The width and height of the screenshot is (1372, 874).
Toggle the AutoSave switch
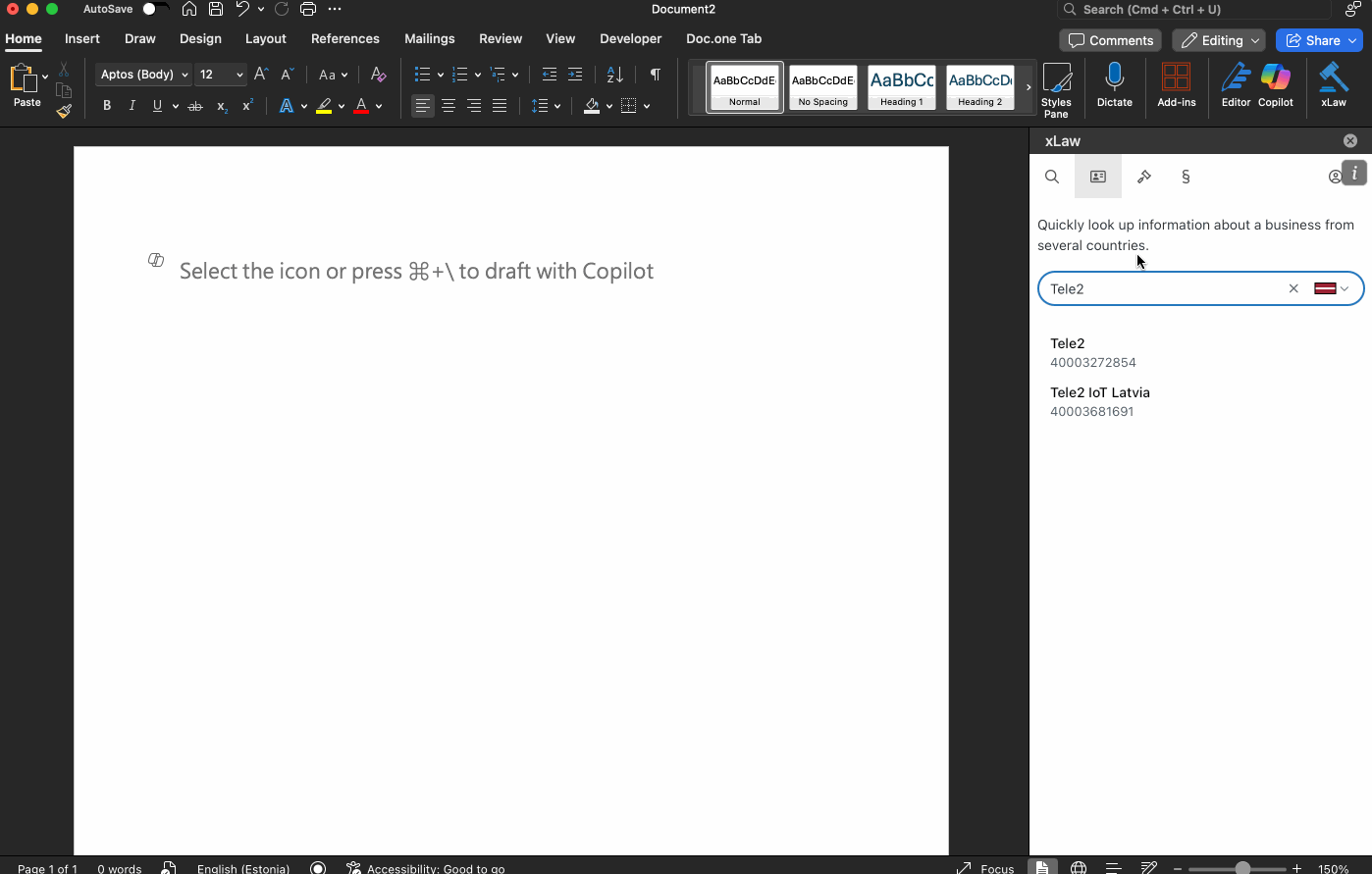tap(154, 9)
